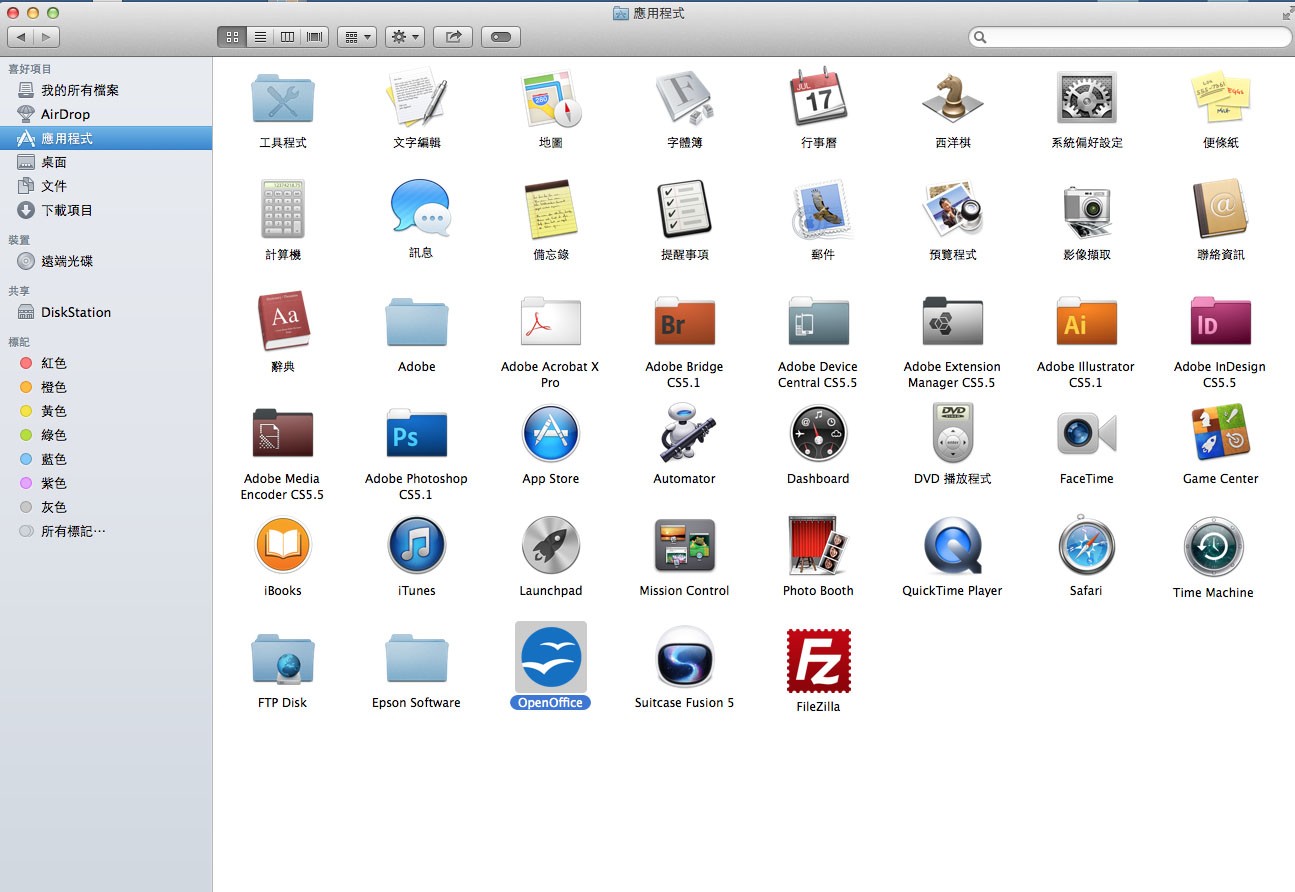Select the 訊息 Messages icon

click(420, 209)
